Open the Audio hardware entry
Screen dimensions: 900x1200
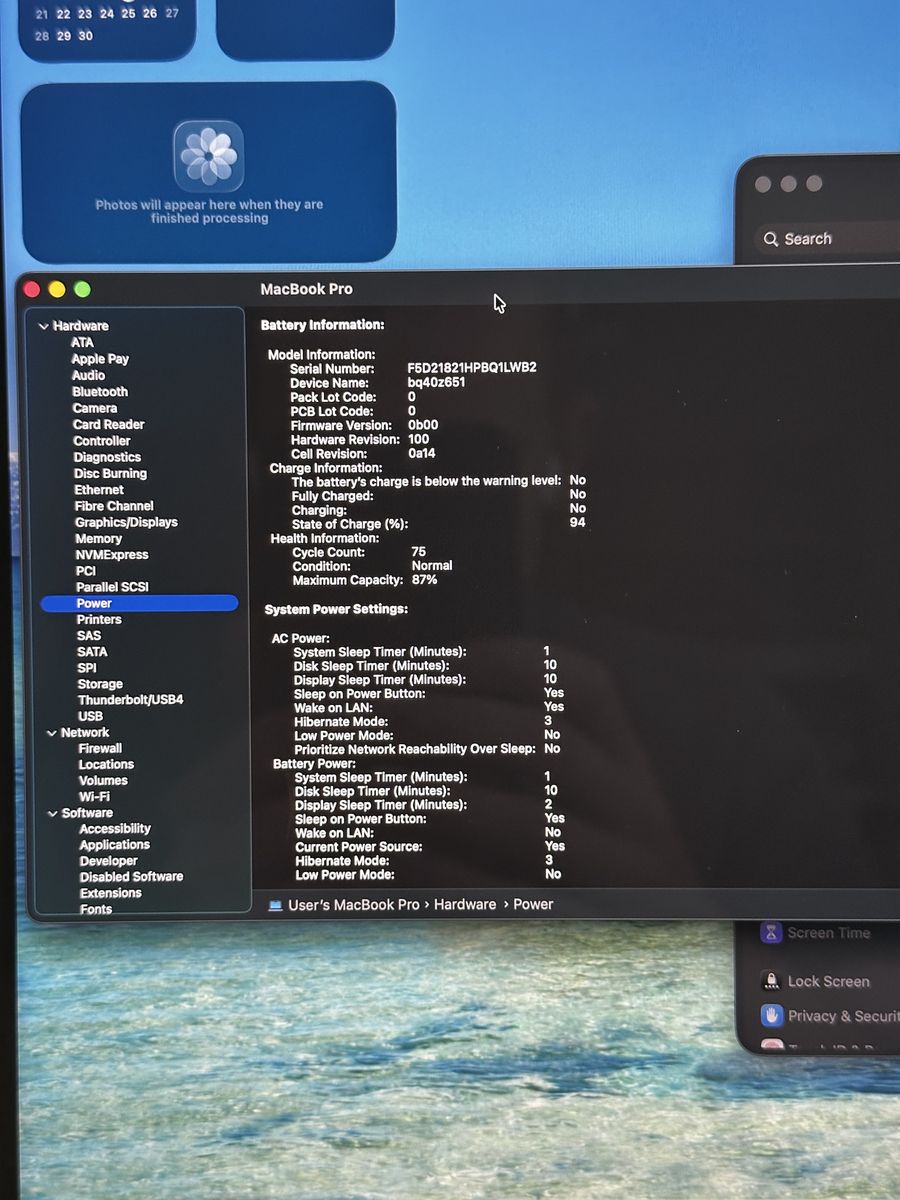[88, 375]
